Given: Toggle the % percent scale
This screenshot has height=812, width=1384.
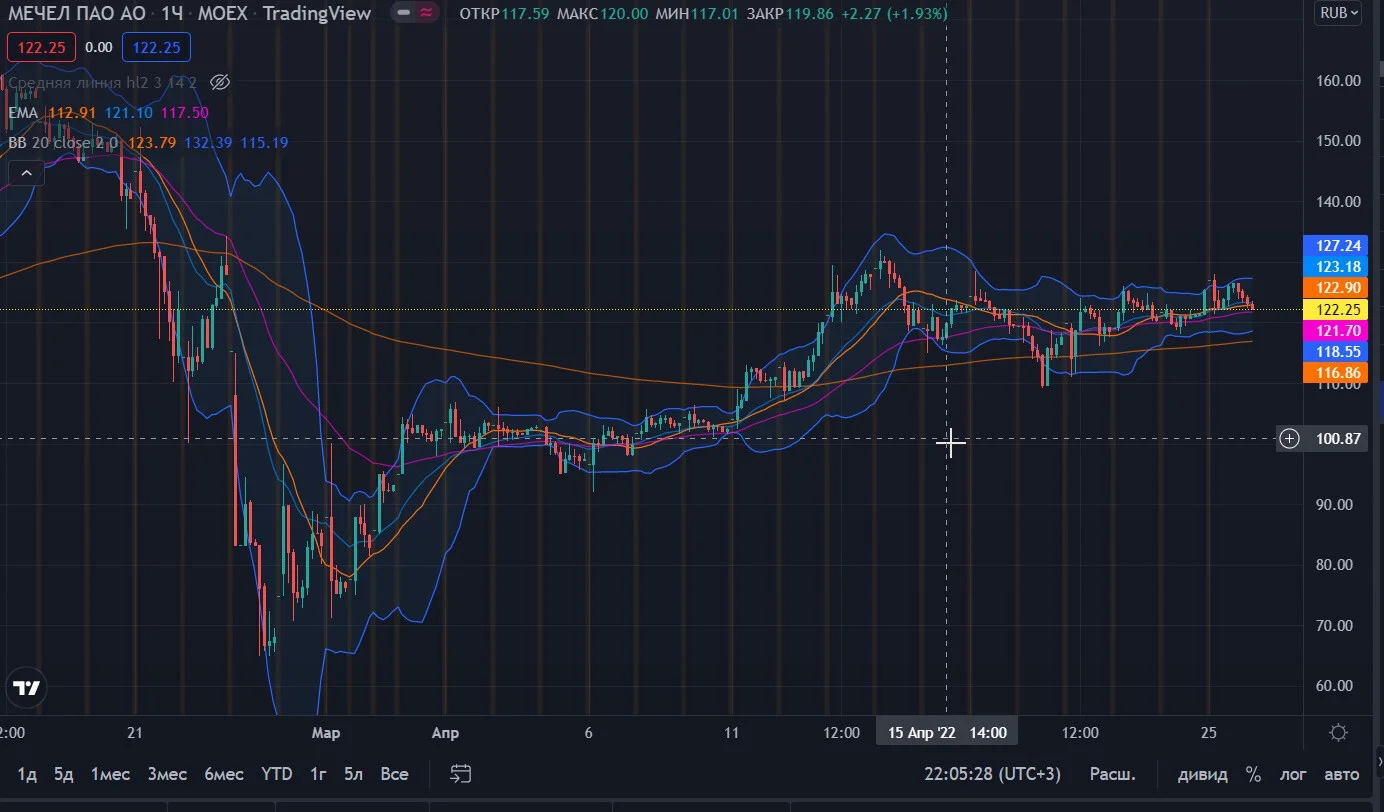Looking at the screenshot, I should click(x=1253, y=774).
